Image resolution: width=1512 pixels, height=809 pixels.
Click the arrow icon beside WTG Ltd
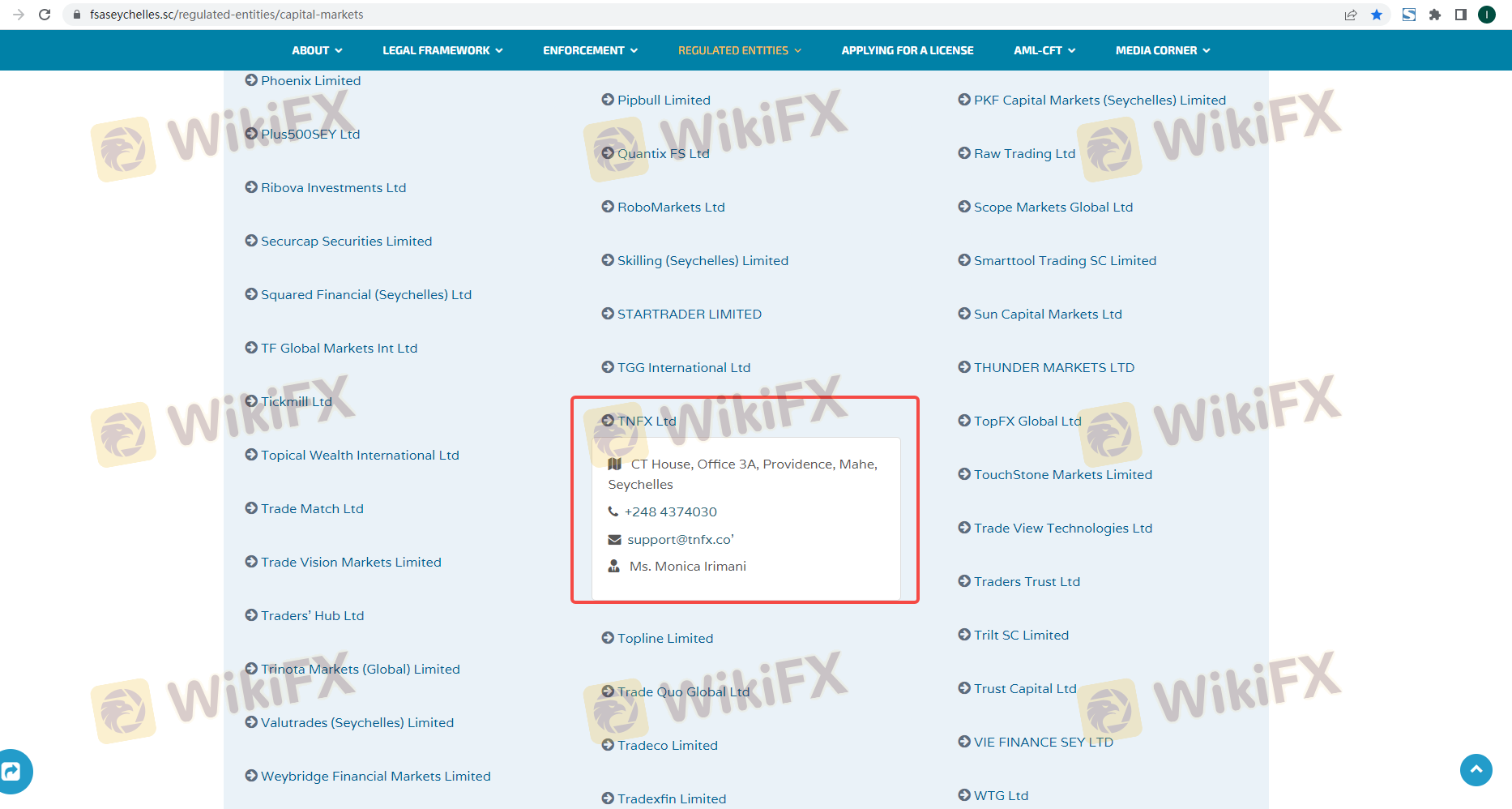click(x=964, y=795)
